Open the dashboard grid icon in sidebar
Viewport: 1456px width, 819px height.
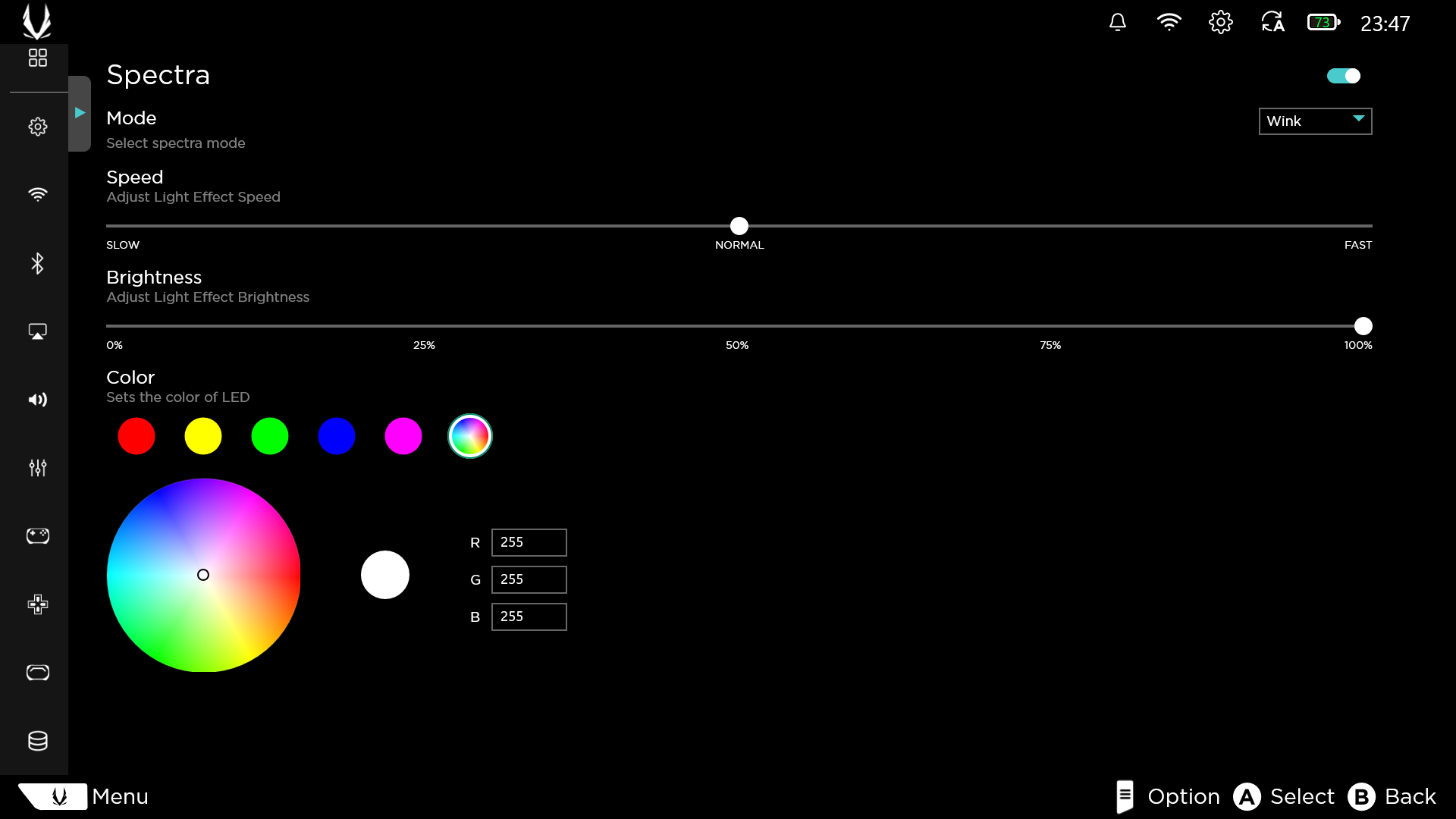37,58
